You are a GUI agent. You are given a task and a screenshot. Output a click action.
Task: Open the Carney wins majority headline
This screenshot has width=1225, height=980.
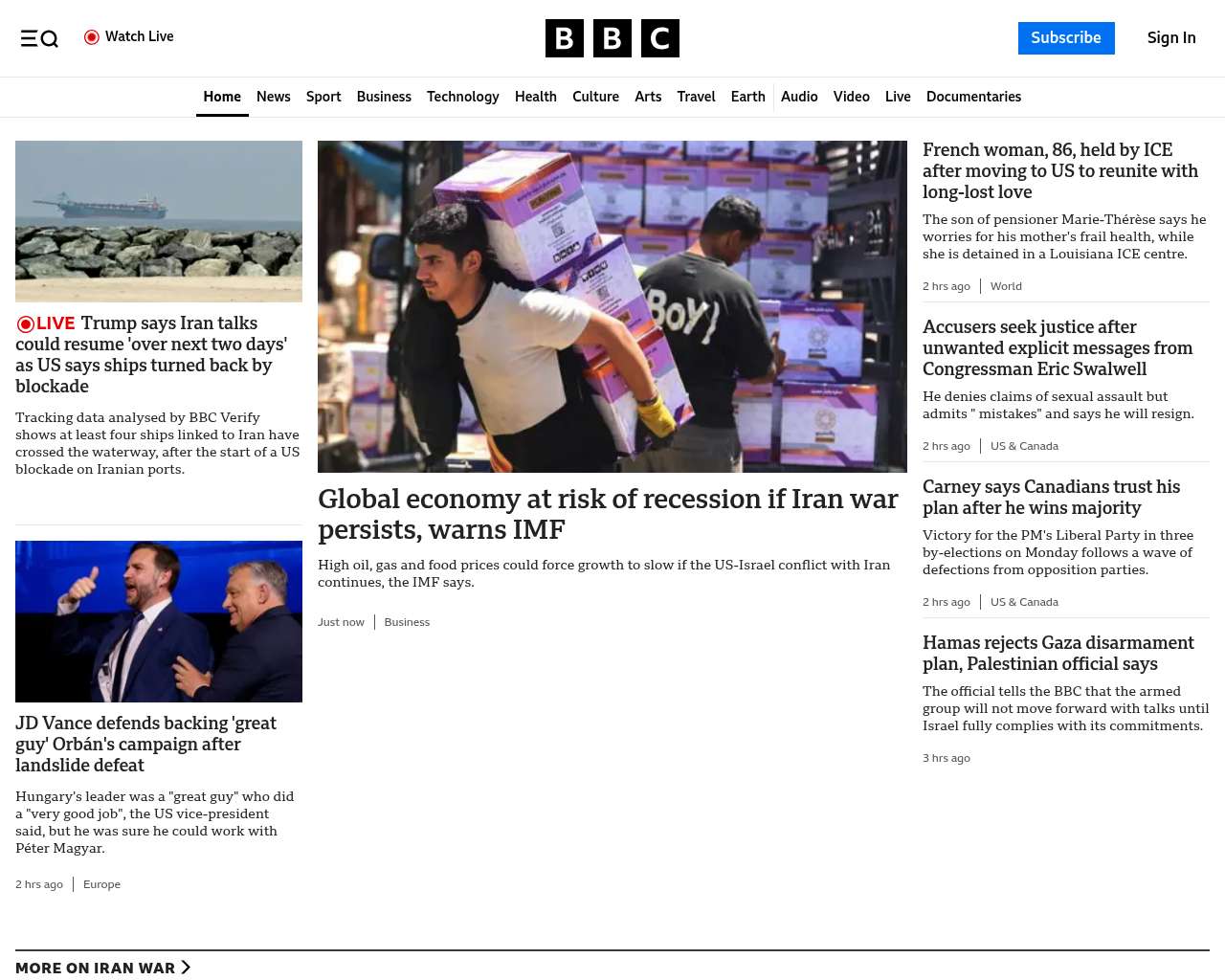1051,497
